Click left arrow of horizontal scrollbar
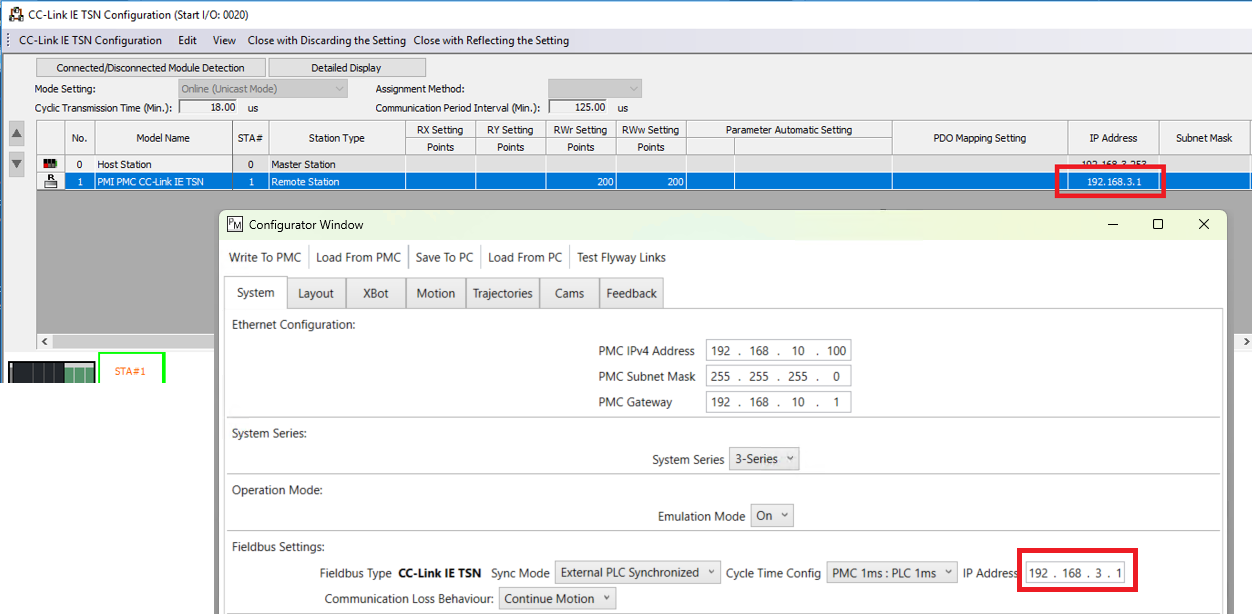Viewport: 1252px width, 614px height. point(43,342)
